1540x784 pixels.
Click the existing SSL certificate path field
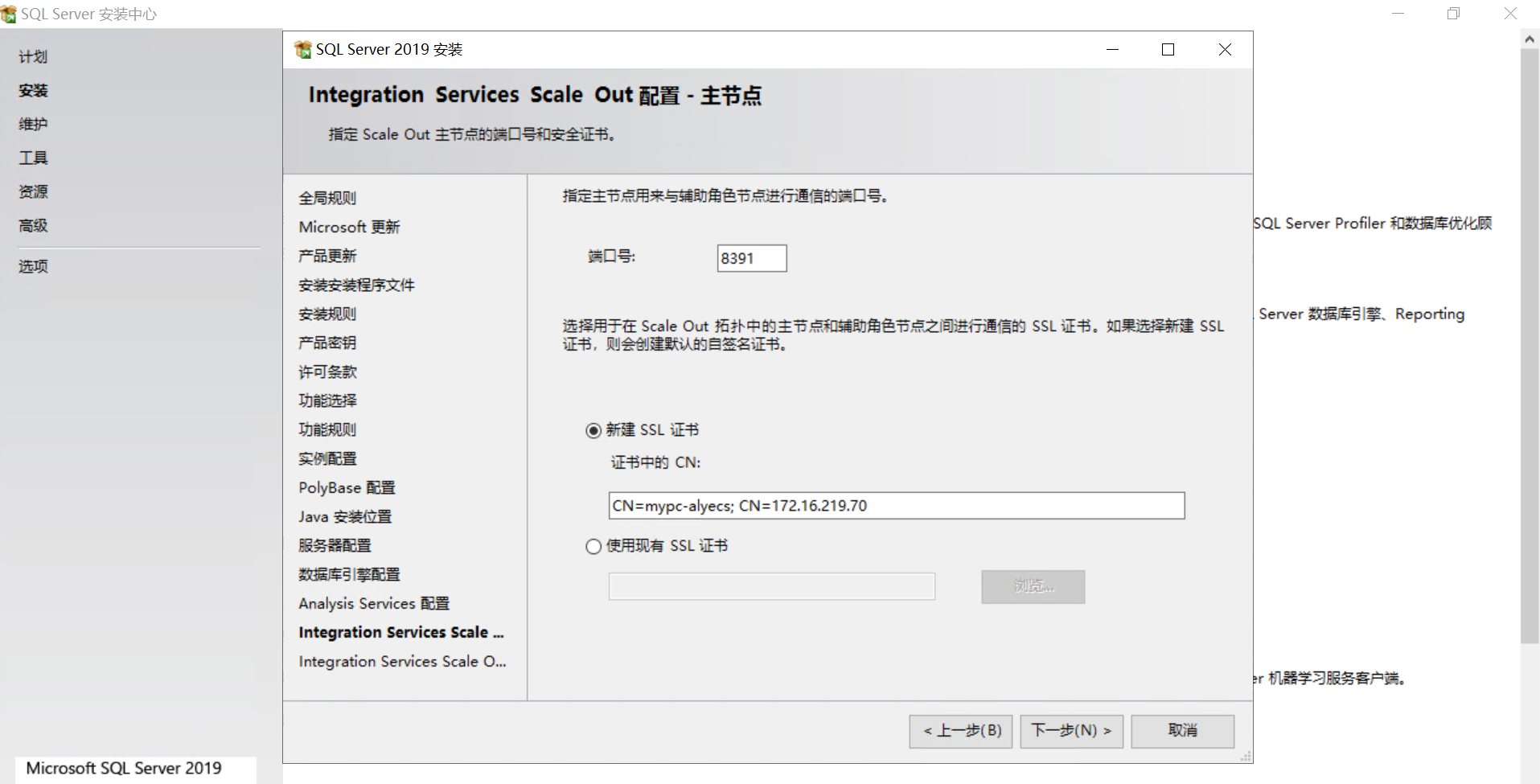pos(772,586)
